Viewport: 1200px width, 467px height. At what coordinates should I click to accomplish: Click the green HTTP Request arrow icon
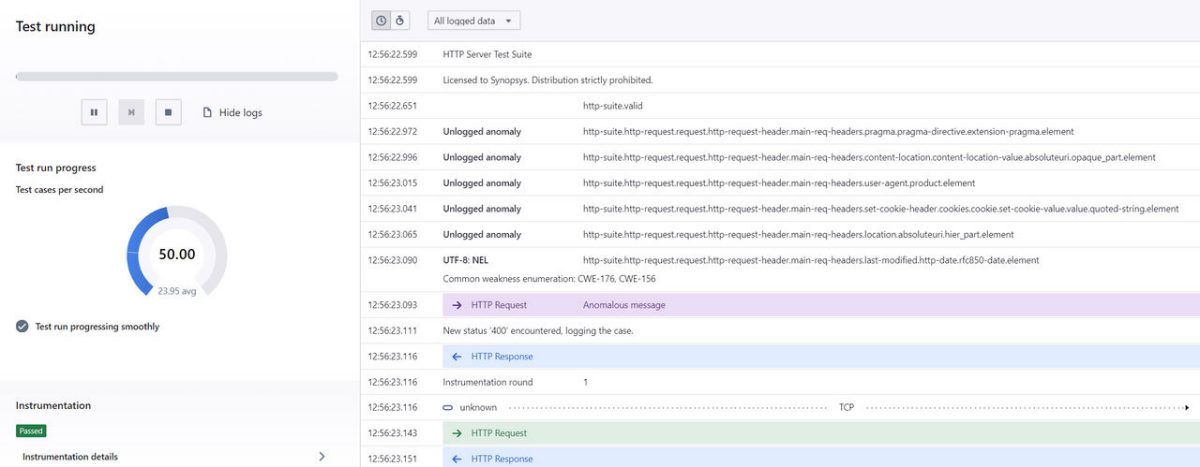457,433
